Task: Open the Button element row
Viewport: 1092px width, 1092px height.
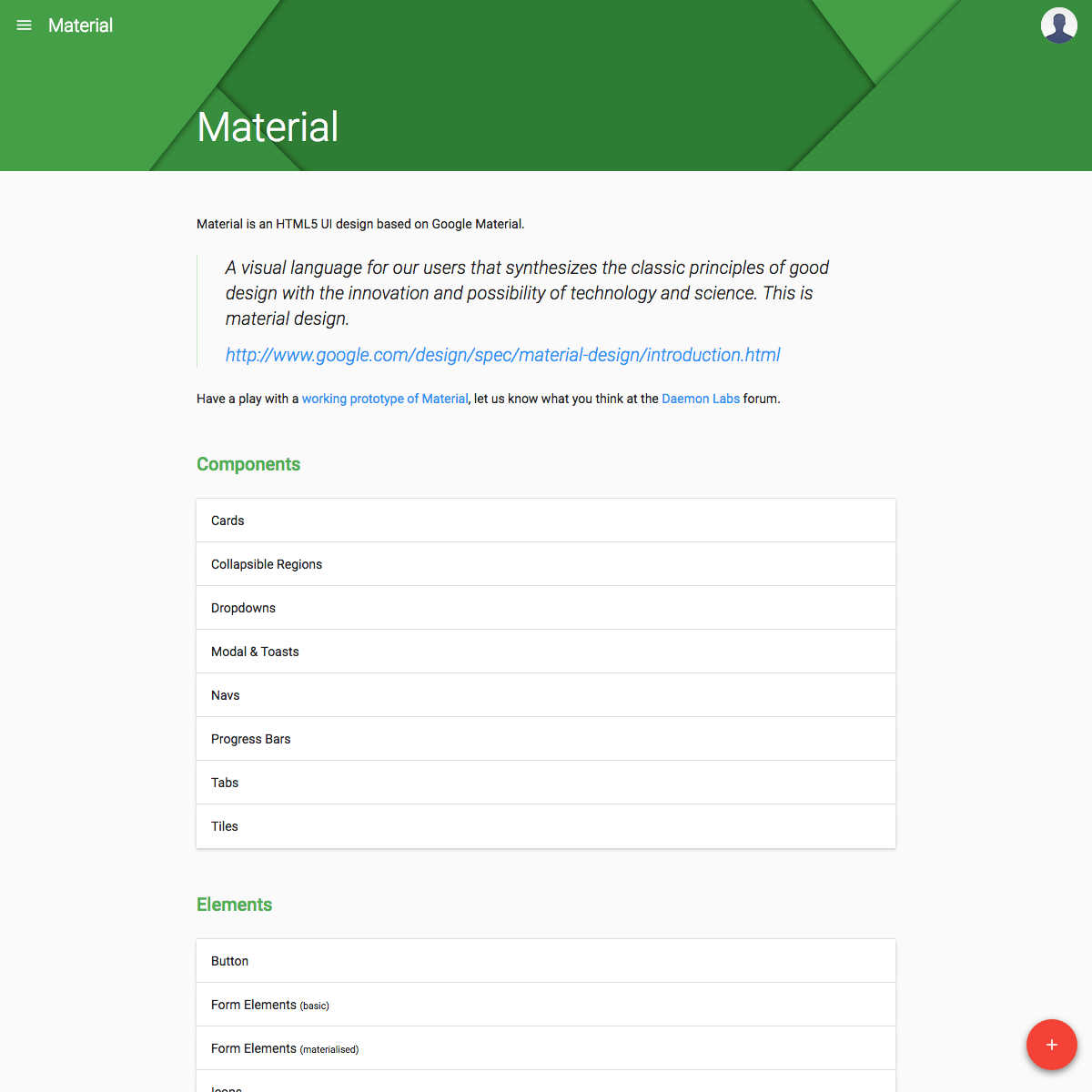Action: click(546, 961)
